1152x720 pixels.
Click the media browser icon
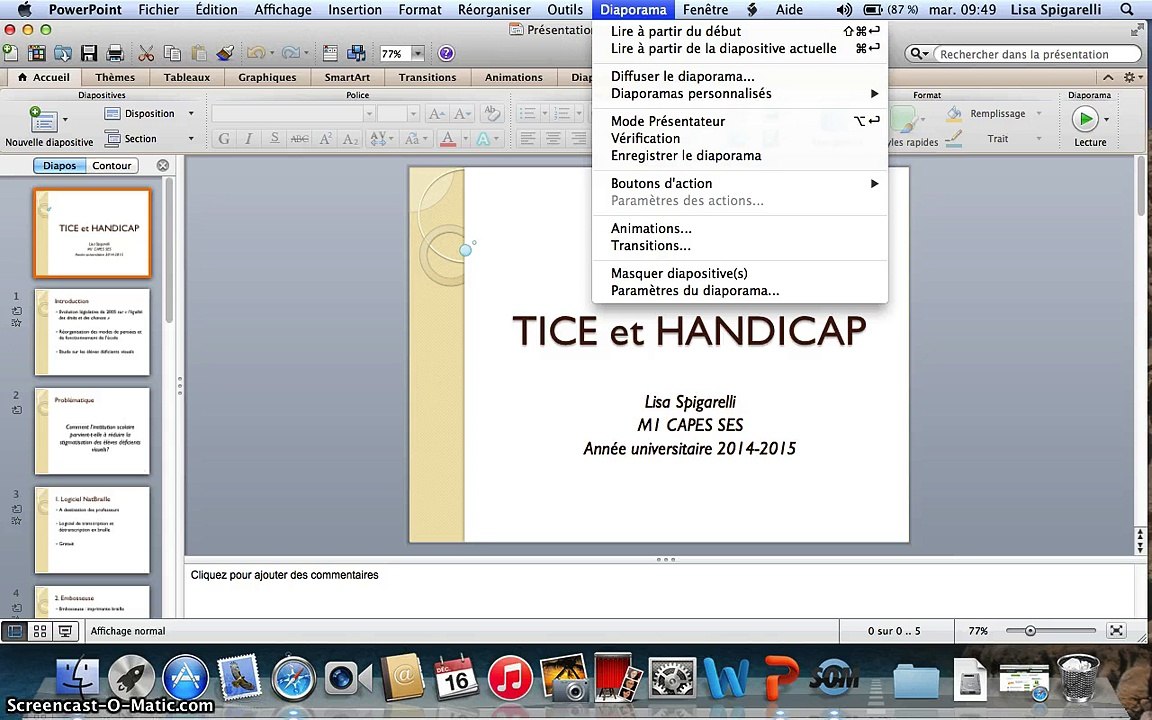point(356,53)
